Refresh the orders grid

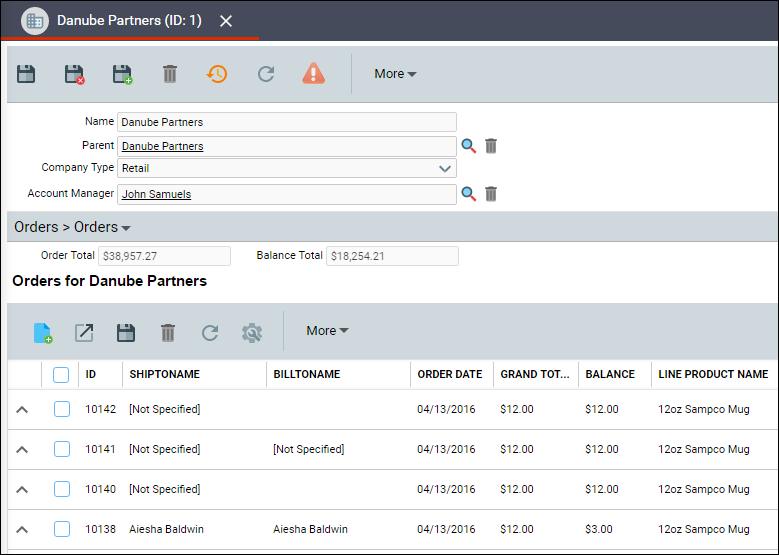tap(210, 332)
